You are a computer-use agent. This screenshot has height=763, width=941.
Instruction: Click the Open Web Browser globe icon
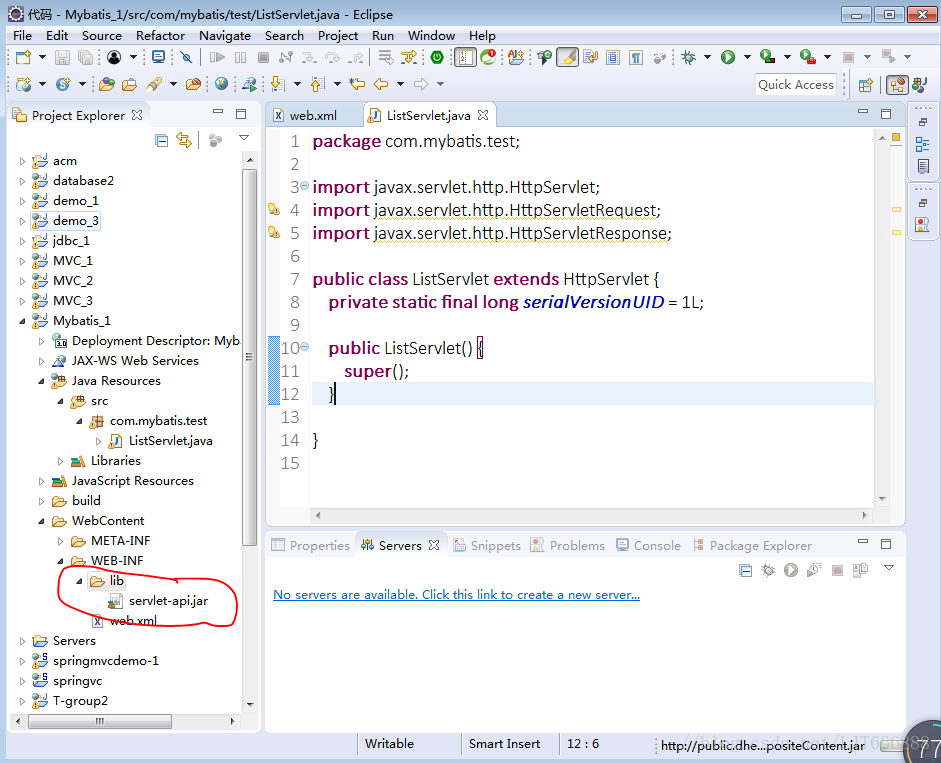click(221, 84)
